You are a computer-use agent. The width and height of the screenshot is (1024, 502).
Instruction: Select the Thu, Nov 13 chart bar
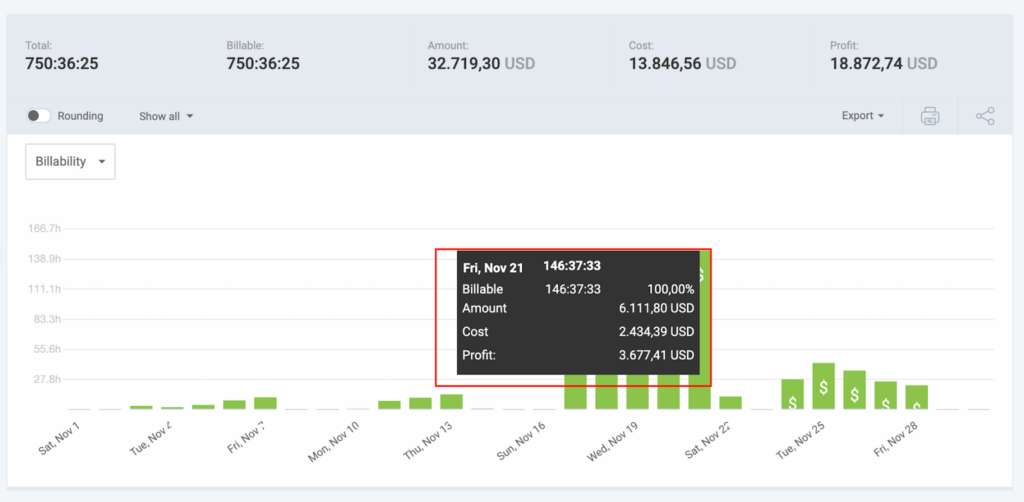pyautogui.click(x=451, y=402)
